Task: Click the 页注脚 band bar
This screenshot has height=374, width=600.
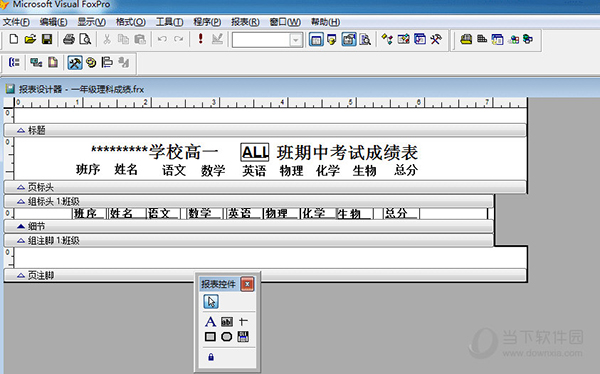Action: (265, 275)
